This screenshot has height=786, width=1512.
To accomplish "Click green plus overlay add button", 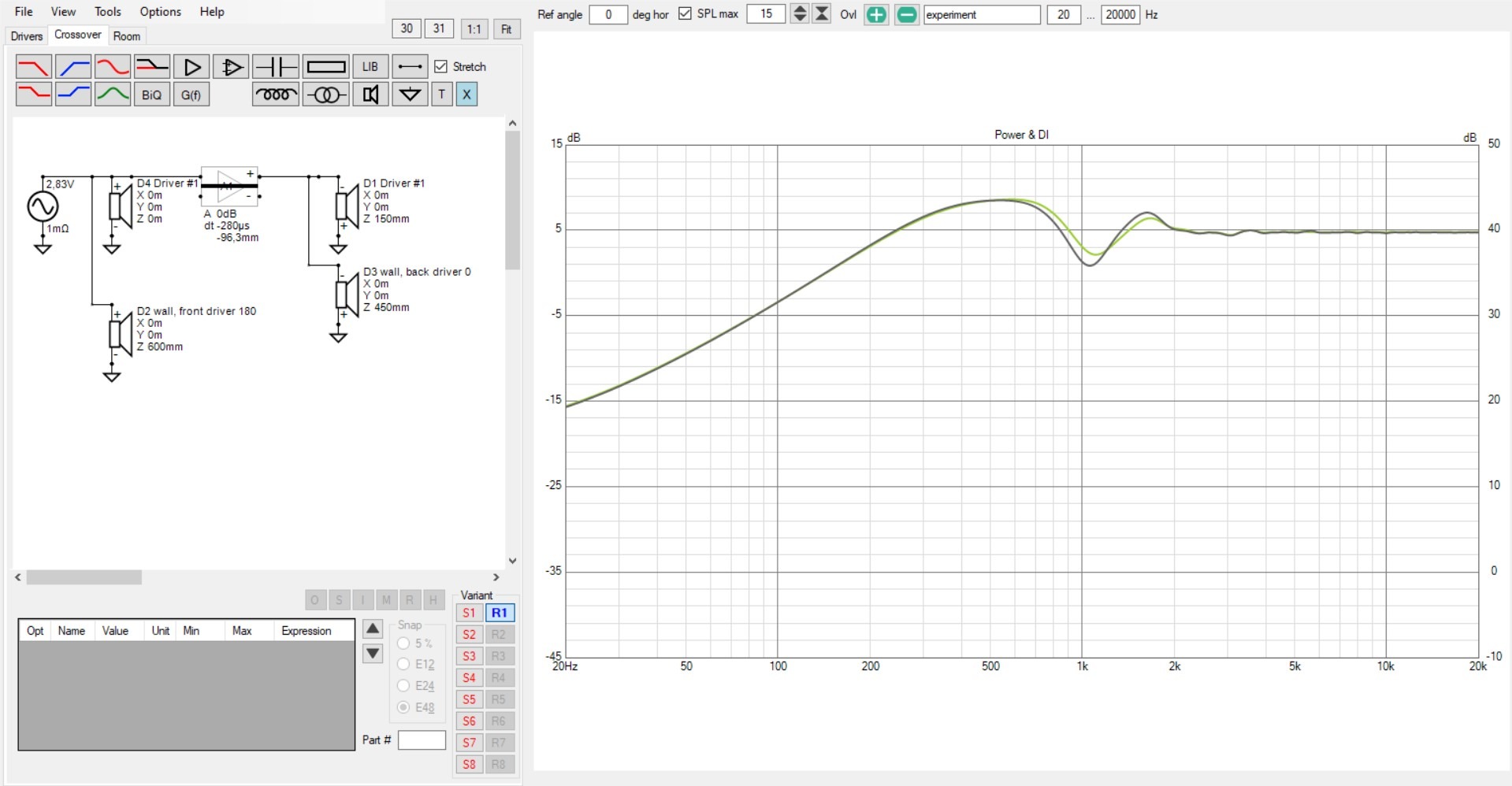I will point(876,14).
